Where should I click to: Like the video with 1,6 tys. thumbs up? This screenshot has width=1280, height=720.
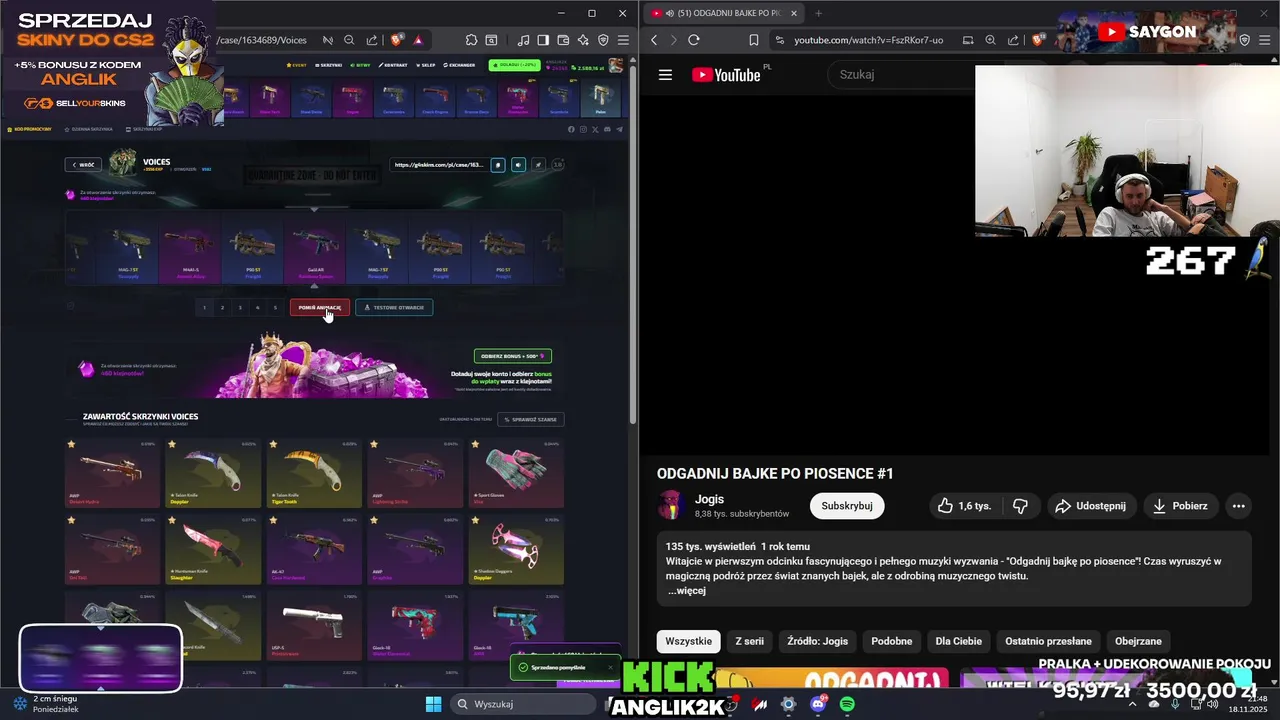[x=965, y=506]
